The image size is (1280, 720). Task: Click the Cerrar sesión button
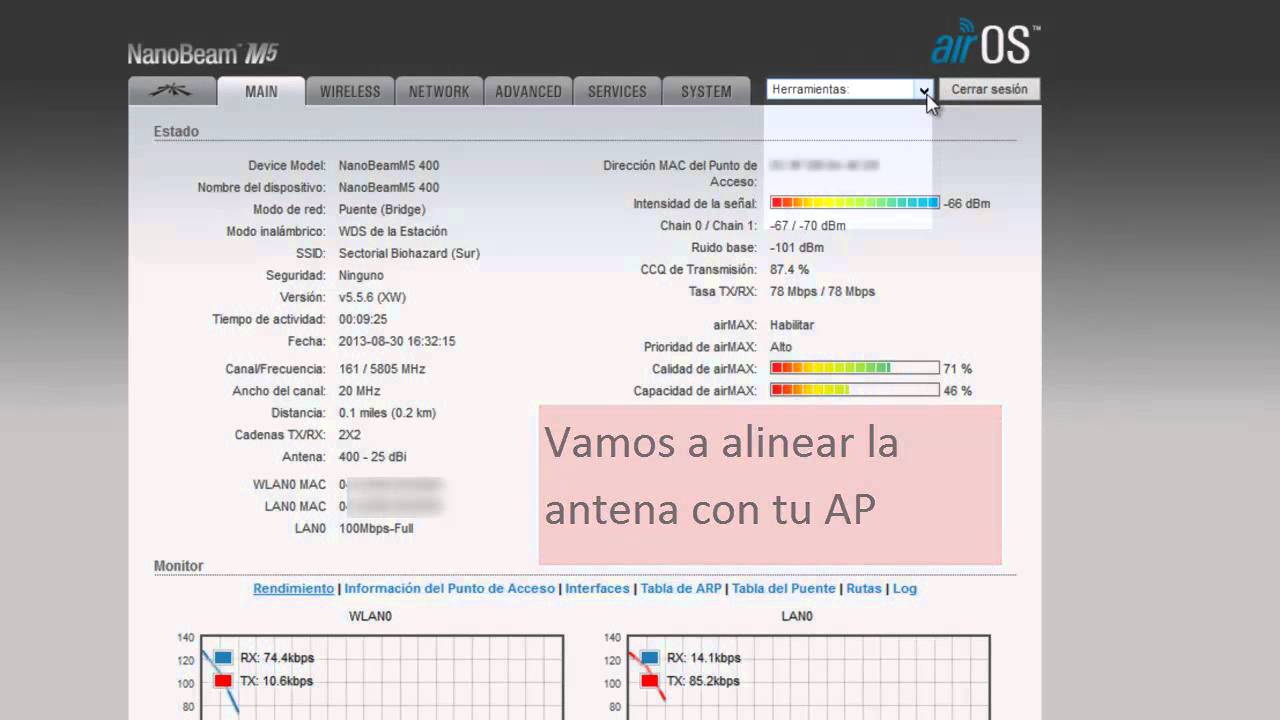989,89
